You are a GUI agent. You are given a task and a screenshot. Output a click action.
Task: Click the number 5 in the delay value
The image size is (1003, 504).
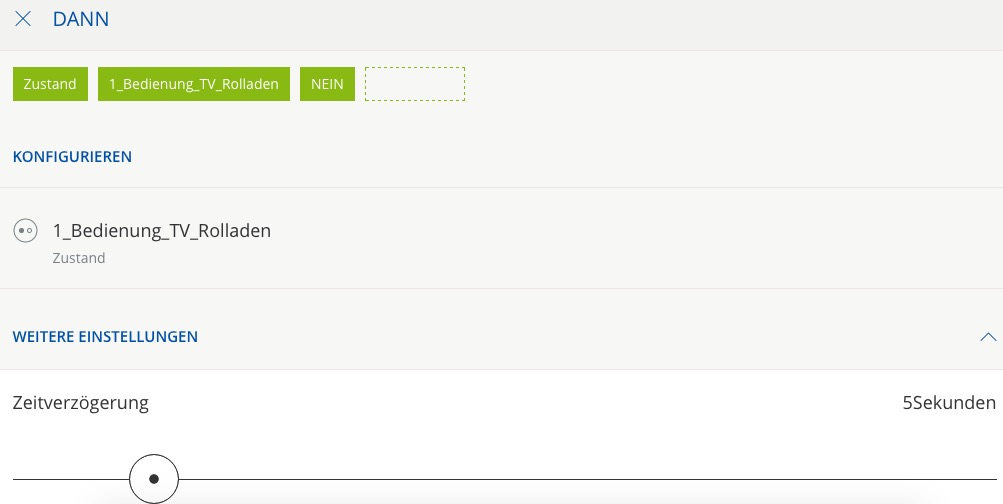click(x=907, y=403)
